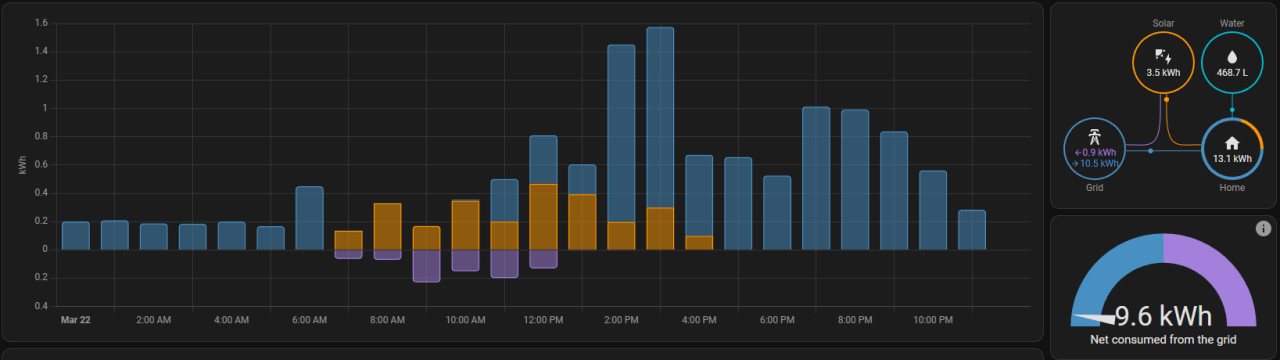Click the orange solar bar at 12 PM
This screenshot has width=1280, height=360.
click(543, 217)
